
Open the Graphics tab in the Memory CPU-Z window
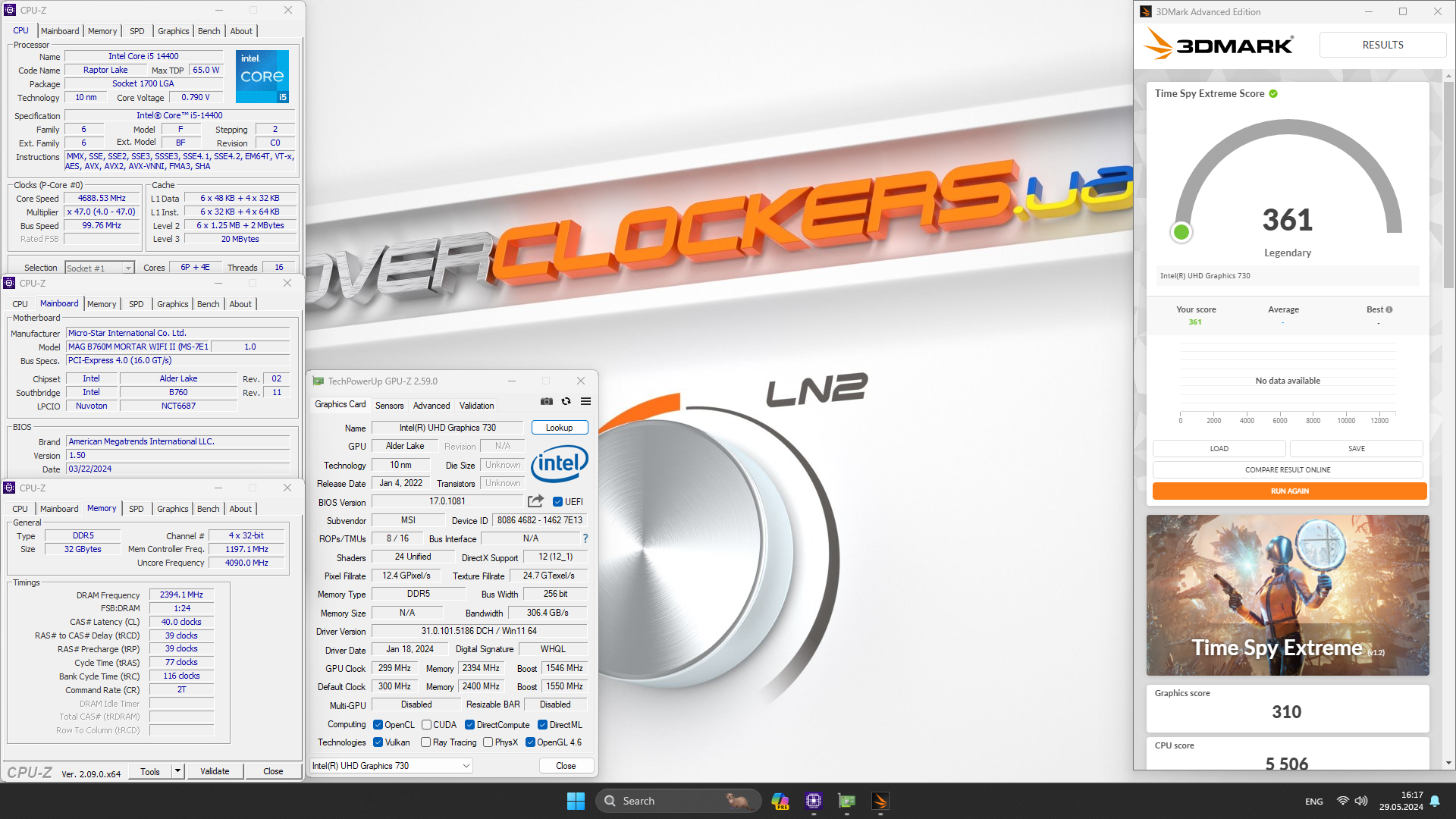point(173,509)
